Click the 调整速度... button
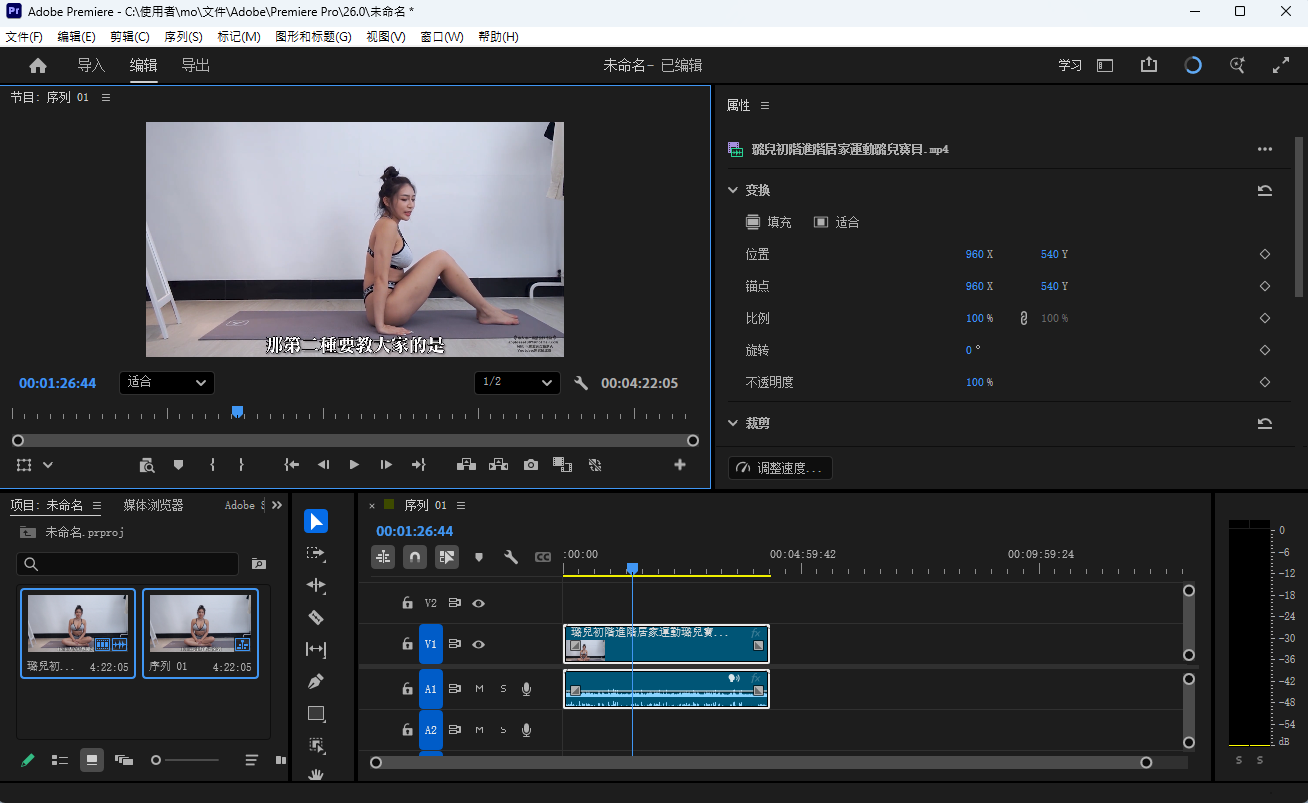This screenshot has width=1308, height=803. 781,468
